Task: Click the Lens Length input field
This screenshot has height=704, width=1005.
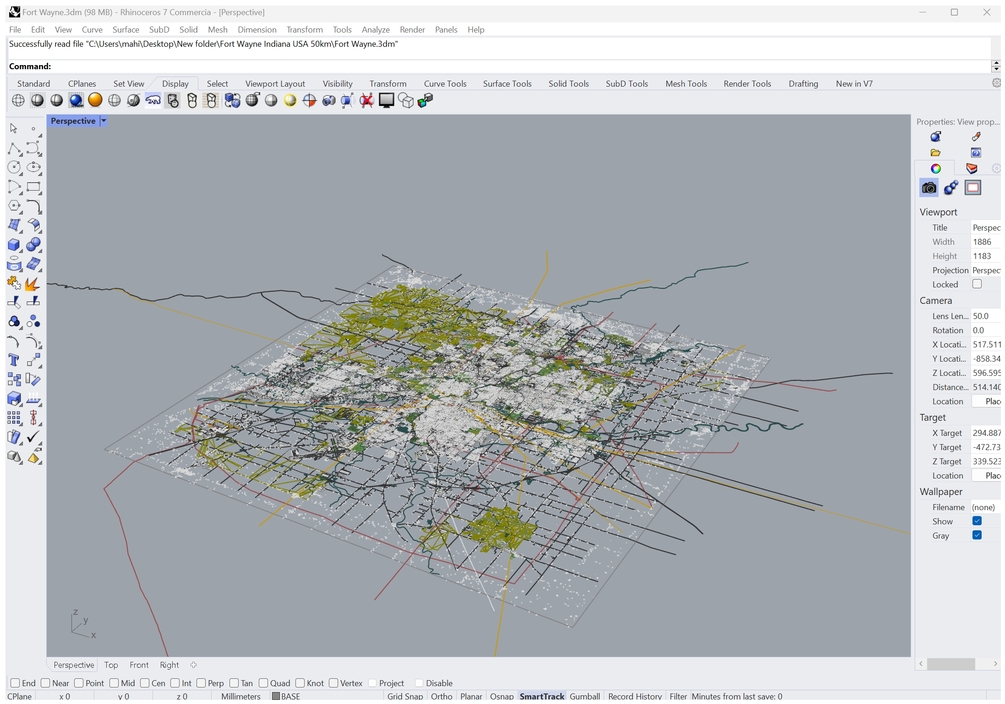Action: point(985,316)
